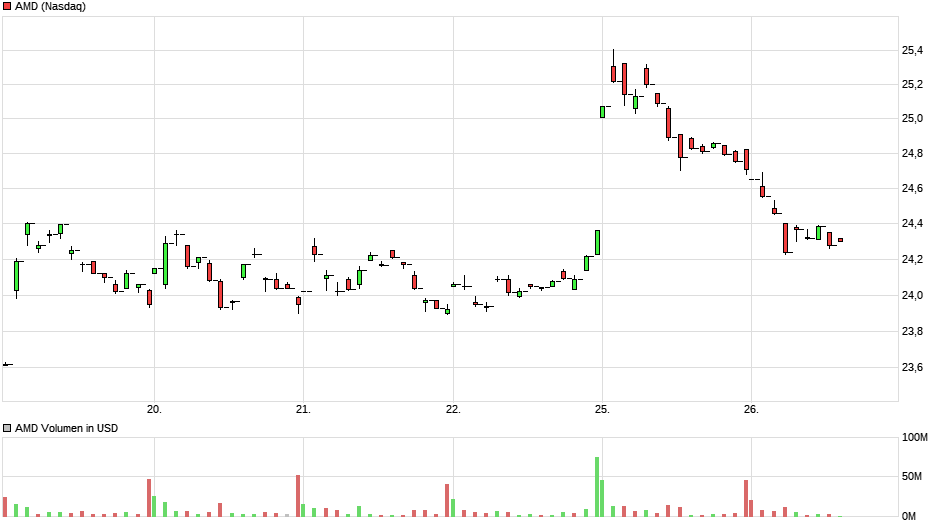Screen dimensions: 940x526
Task: Click the 24,0 price axis label
Action: coord(915,295)
